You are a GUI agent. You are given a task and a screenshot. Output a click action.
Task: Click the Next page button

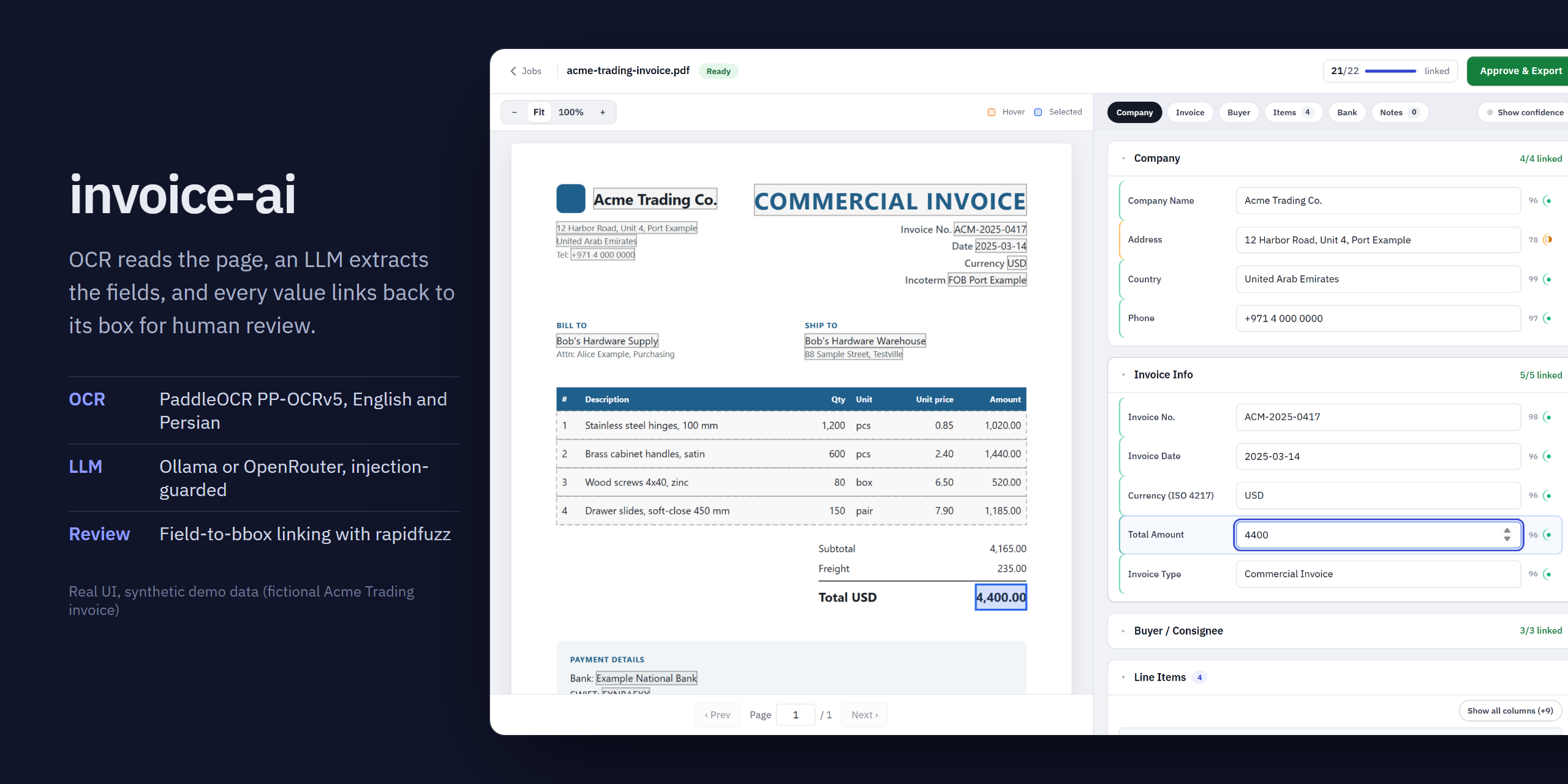[x=864, y=715]
